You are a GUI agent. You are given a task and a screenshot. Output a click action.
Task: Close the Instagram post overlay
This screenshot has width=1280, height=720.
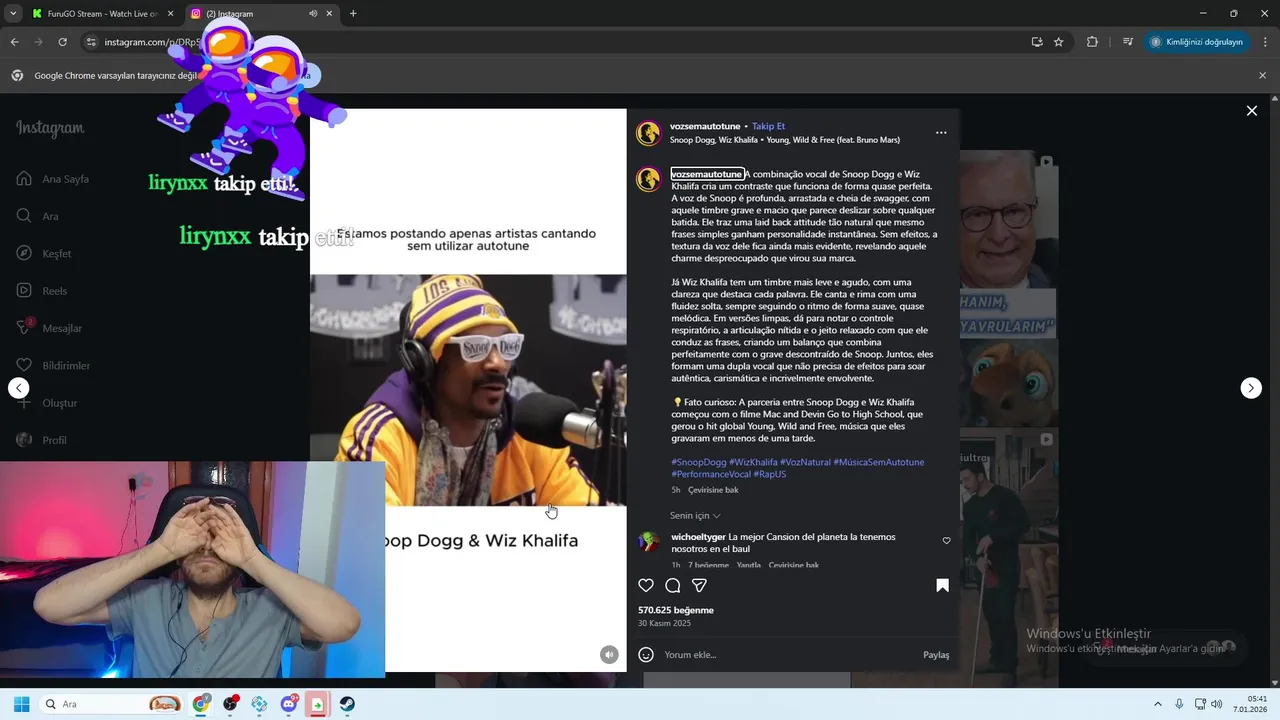[x=1251, y=111]
